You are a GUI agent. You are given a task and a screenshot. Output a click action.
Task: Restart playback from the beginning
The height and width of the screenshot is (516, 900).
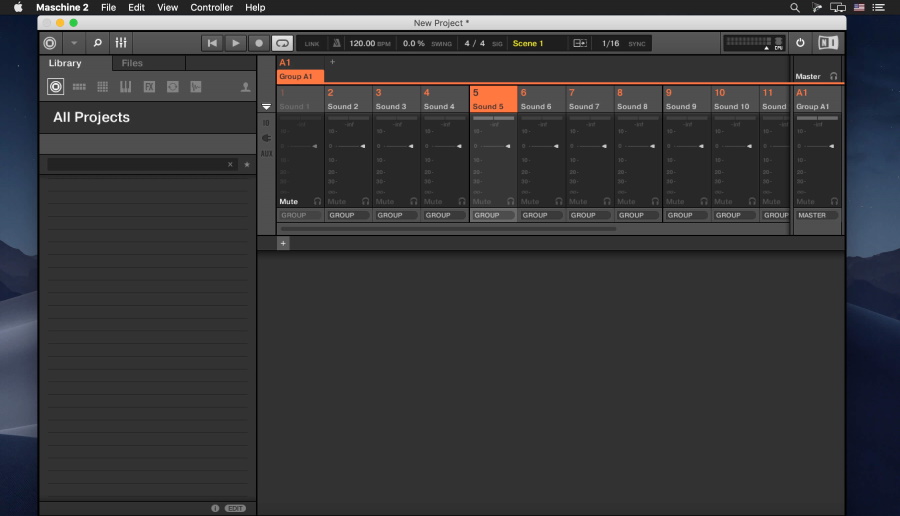pos(212,43)
